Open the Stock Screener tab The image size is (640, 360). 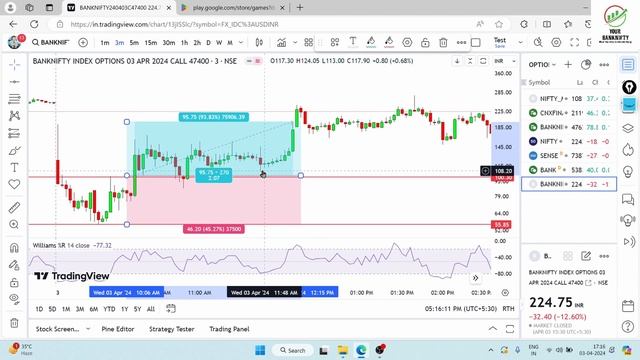tap(58, 329)
